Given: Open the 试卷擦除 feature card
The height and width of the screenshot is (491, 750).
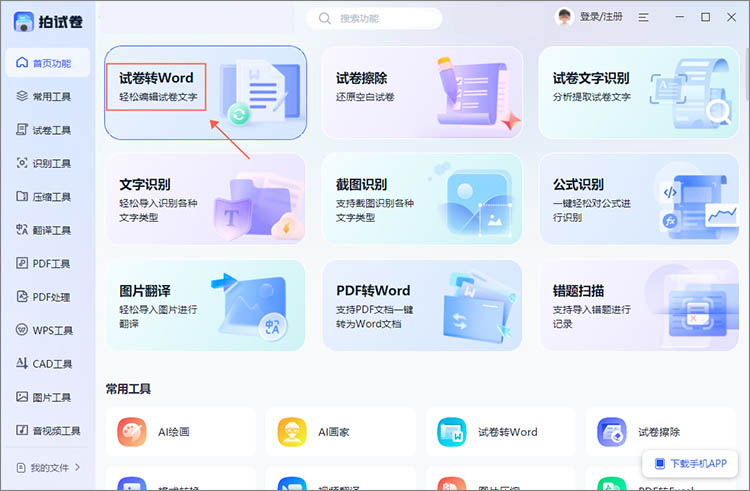Looking at the screenshot, I should pos(422,92).
